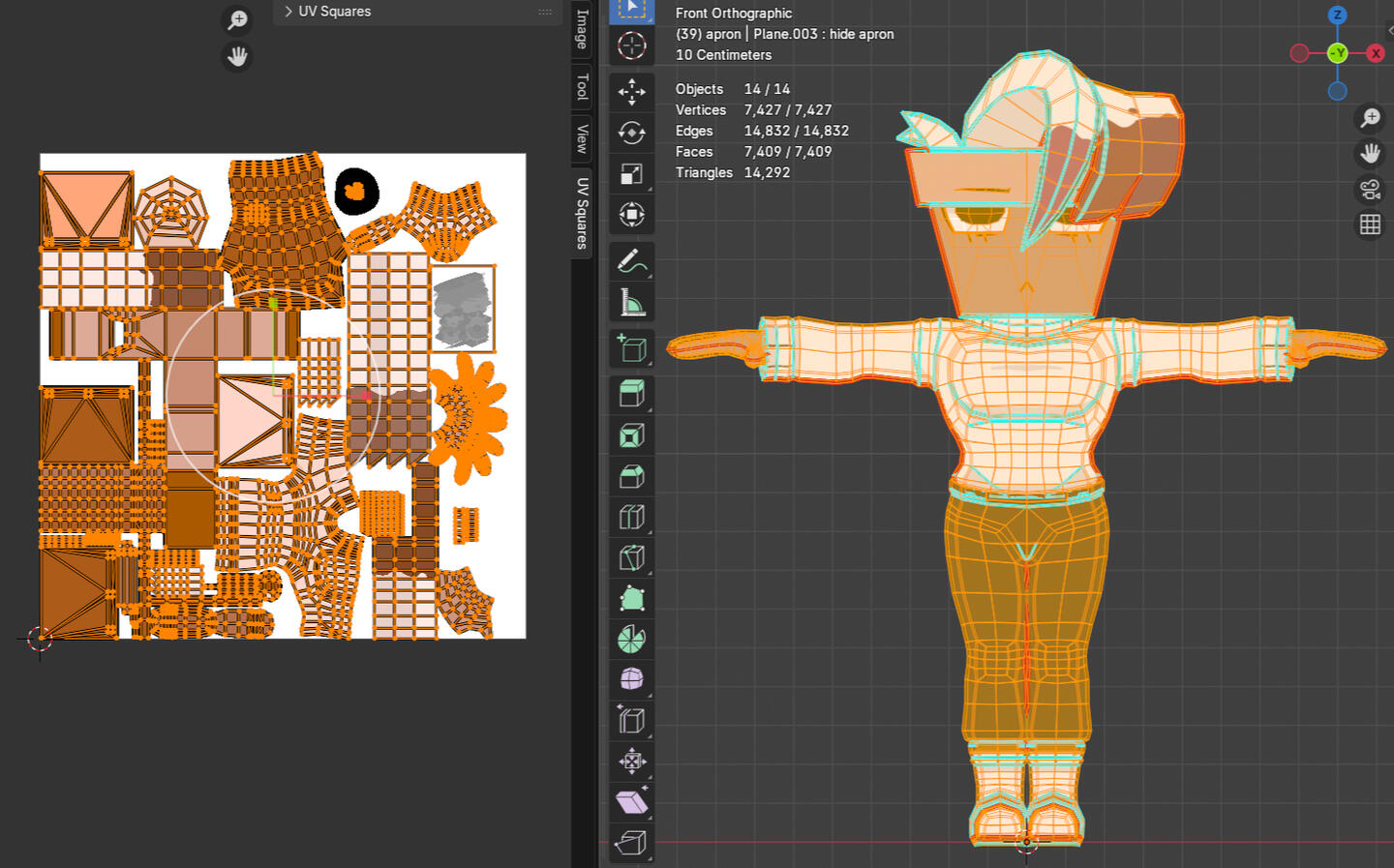The image size is (1394, 868).
Task: Open the Image sidebar tab
Action: pyautogui.click(x=582, y=28)
